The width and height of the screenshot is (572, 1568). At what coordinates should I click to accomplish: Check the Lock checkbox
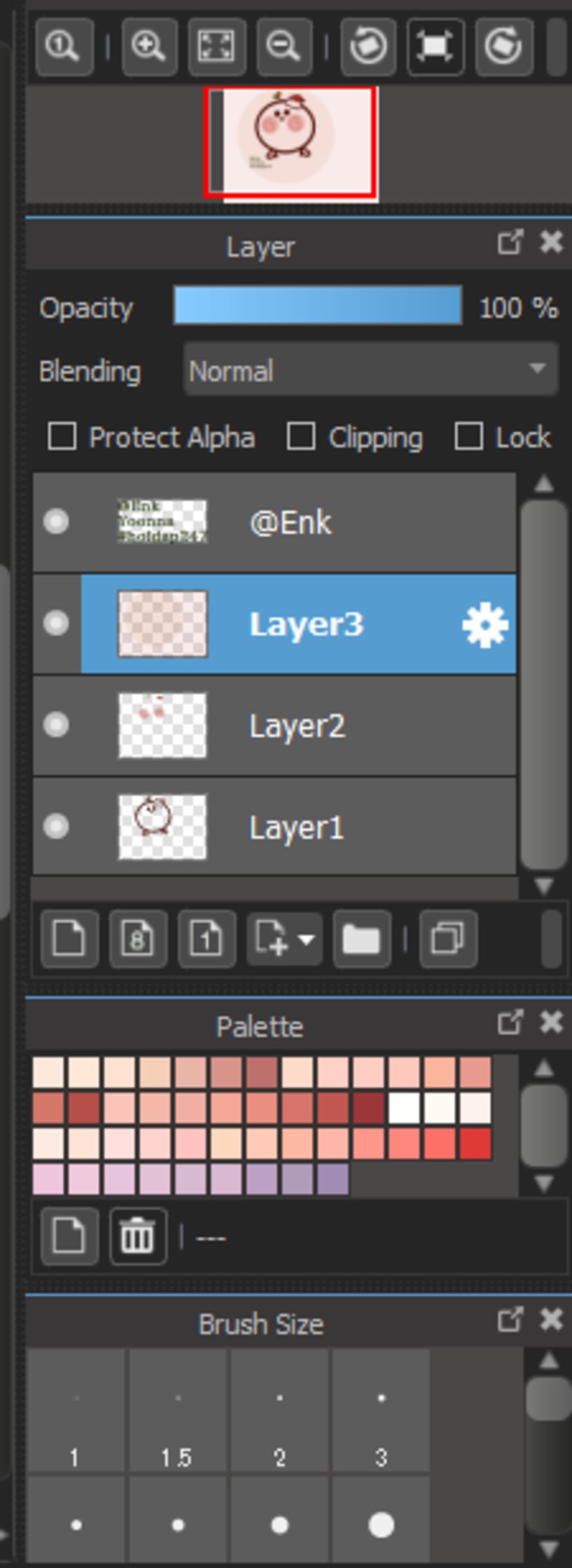point(469,437)
